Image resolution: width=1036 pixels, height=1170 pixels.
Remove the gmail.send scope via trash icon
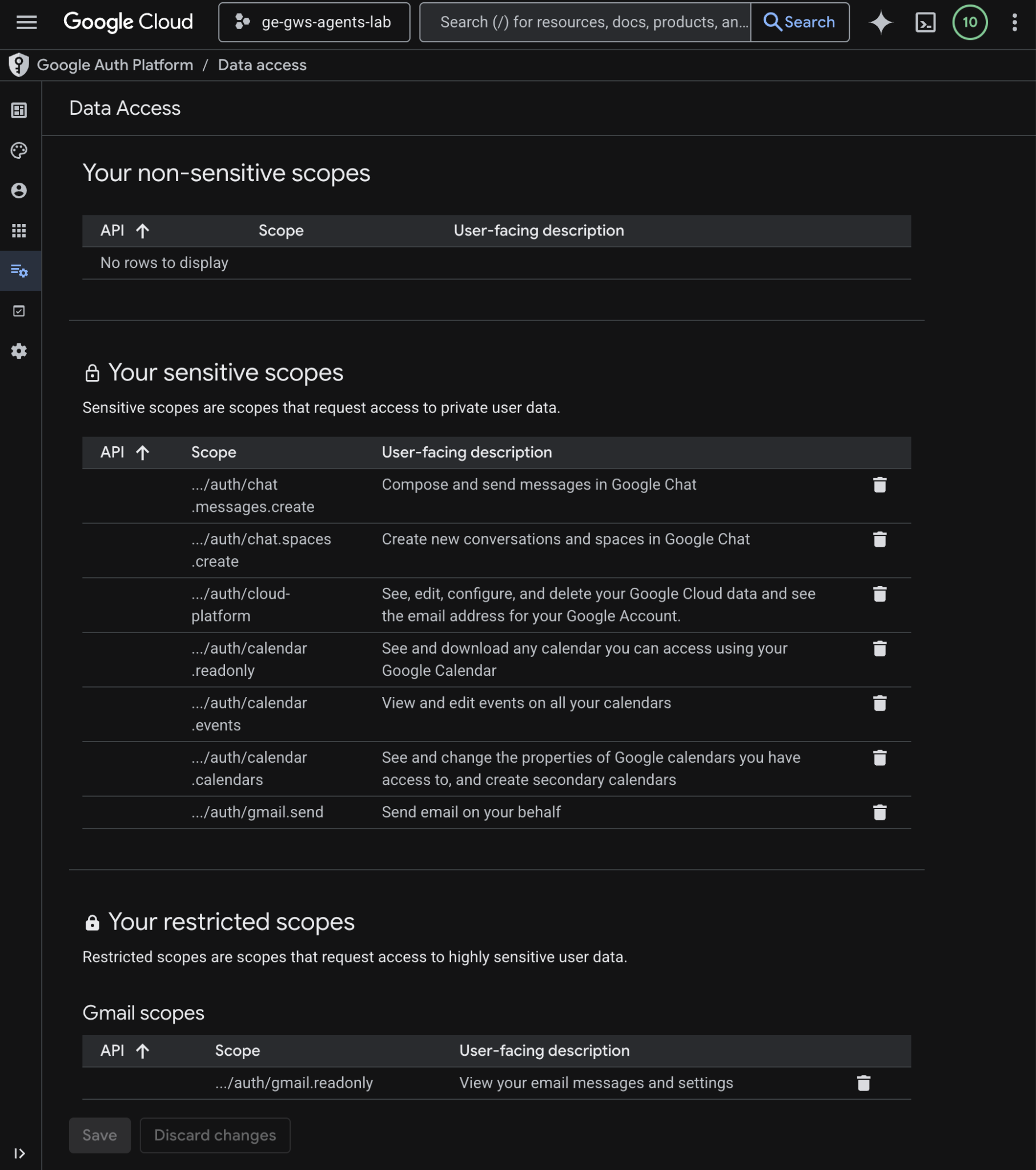(879, 812)
